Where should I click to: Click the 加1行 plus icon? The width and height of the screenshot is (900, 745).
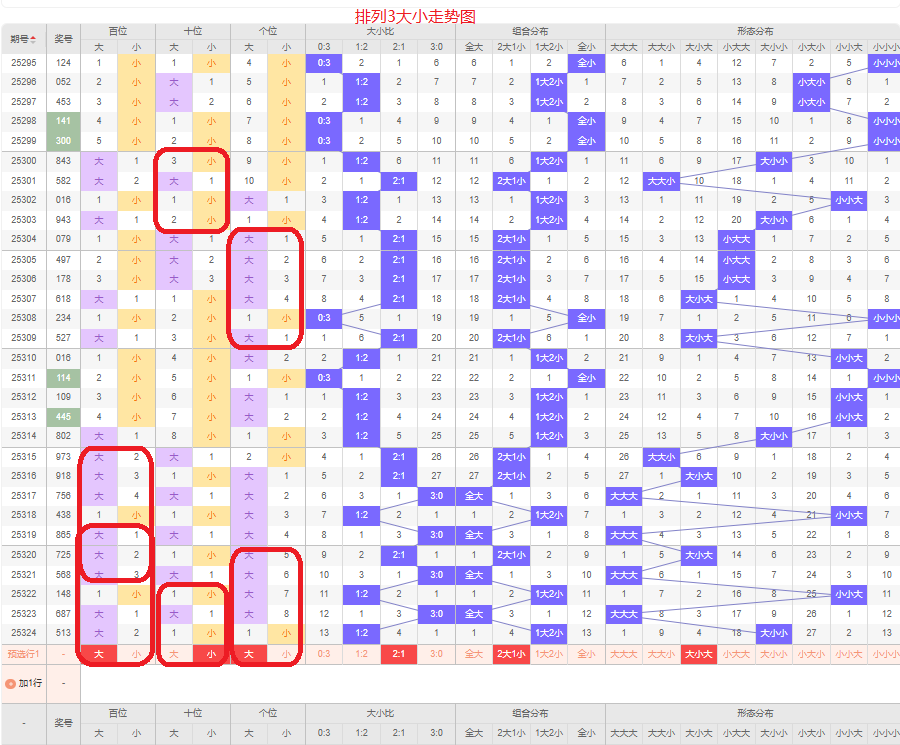tap(10, 684)
